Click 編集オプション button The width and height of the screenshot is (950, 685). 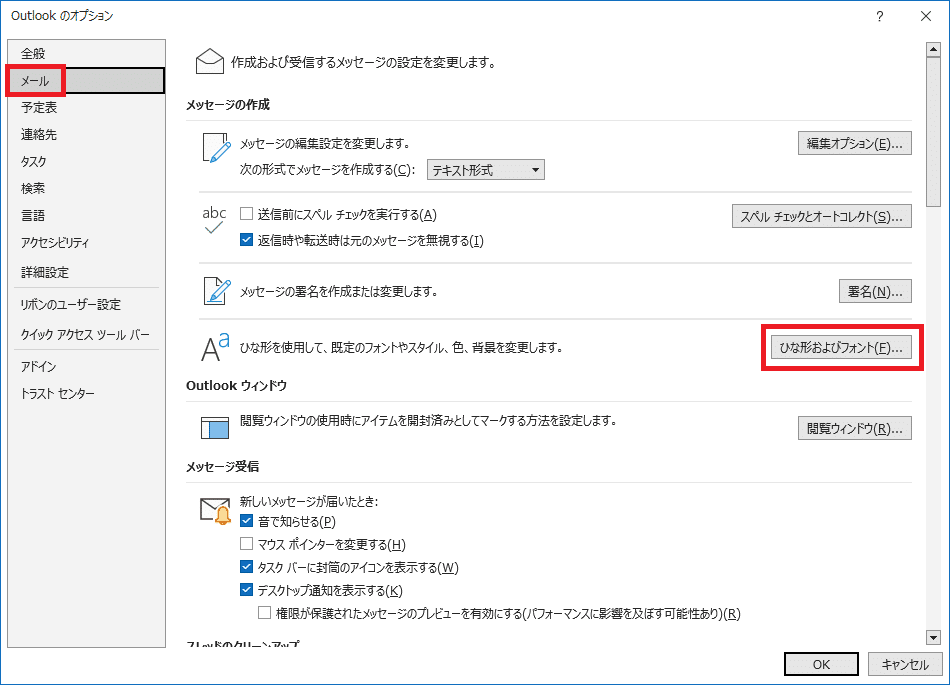coord(854,144)
